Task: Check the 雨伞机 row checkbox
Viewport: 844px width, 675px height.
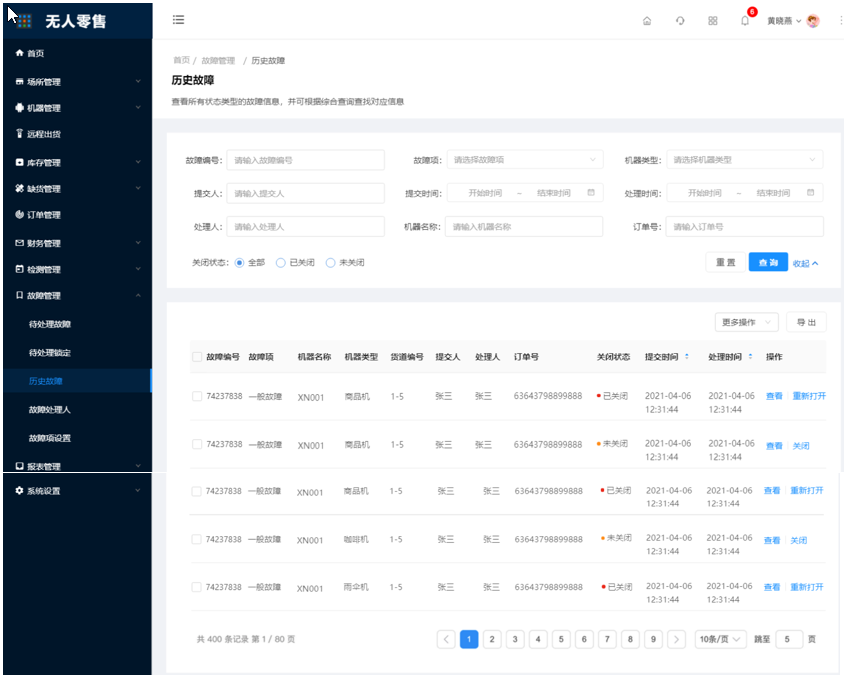Action: tap(196, 587)
